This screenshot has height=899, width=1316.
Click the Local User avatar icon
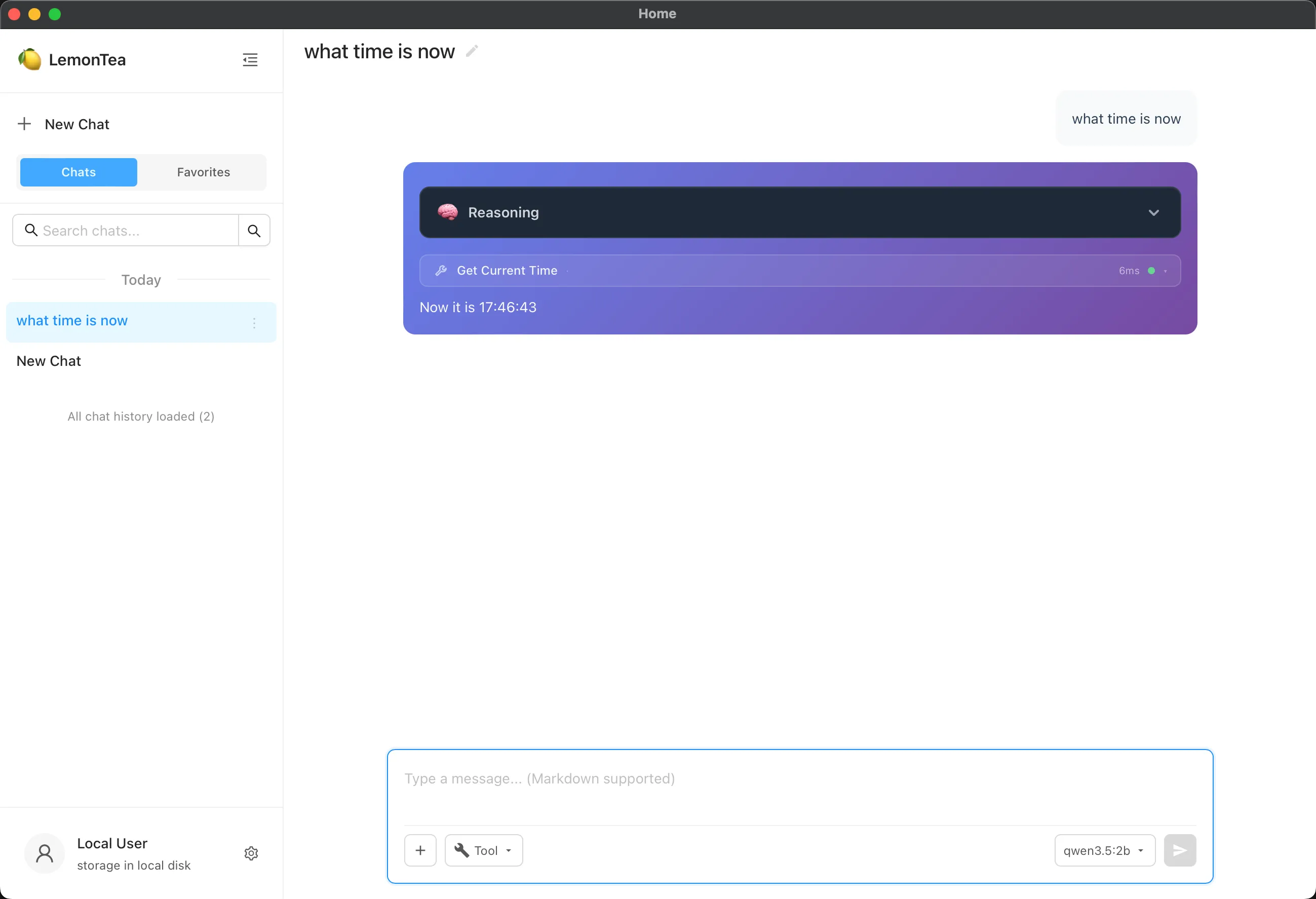(x=44, y=853)
